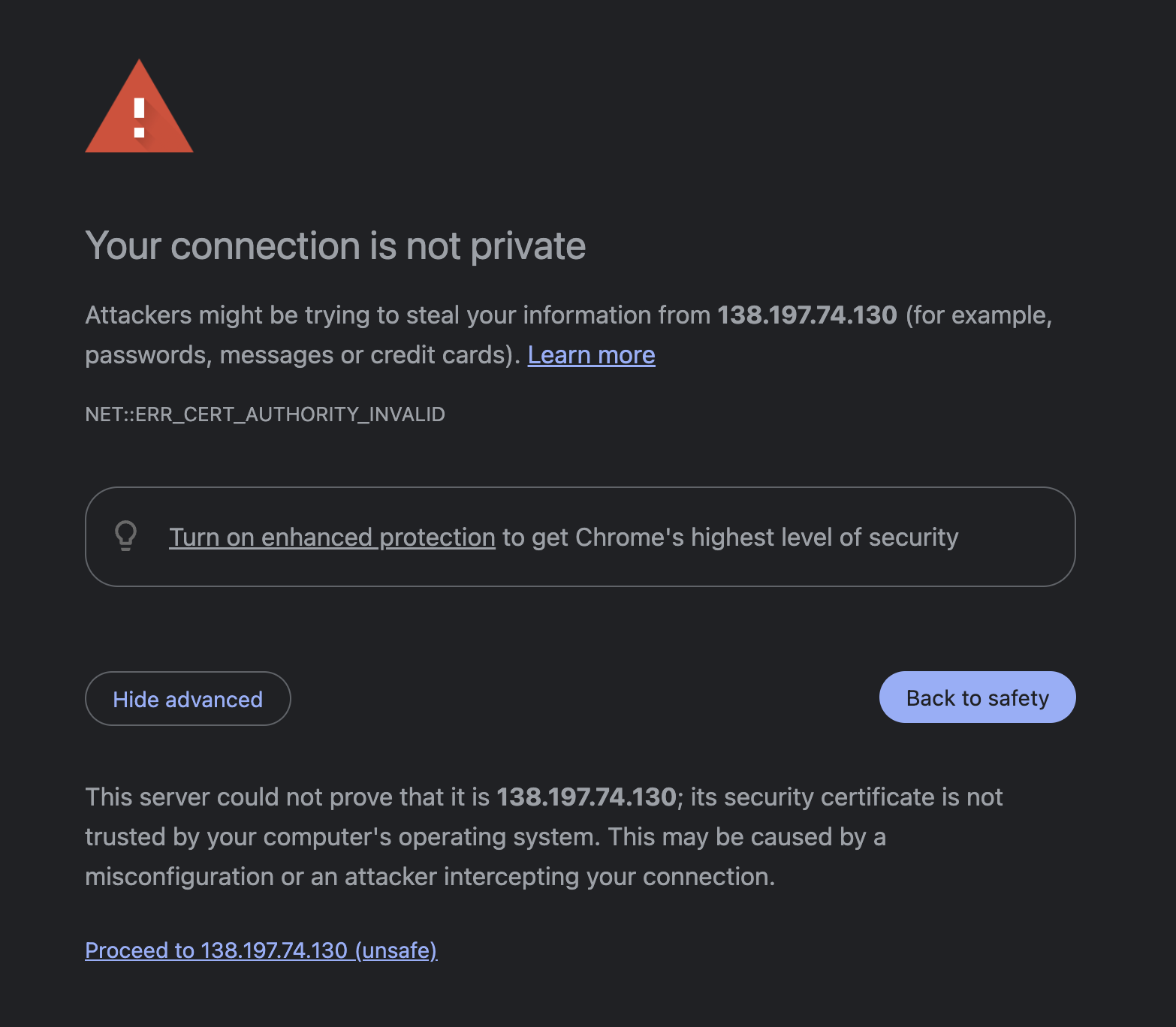1176x1027 pixels.
Task: Open the Learn more link
Action: pos(591,355)
